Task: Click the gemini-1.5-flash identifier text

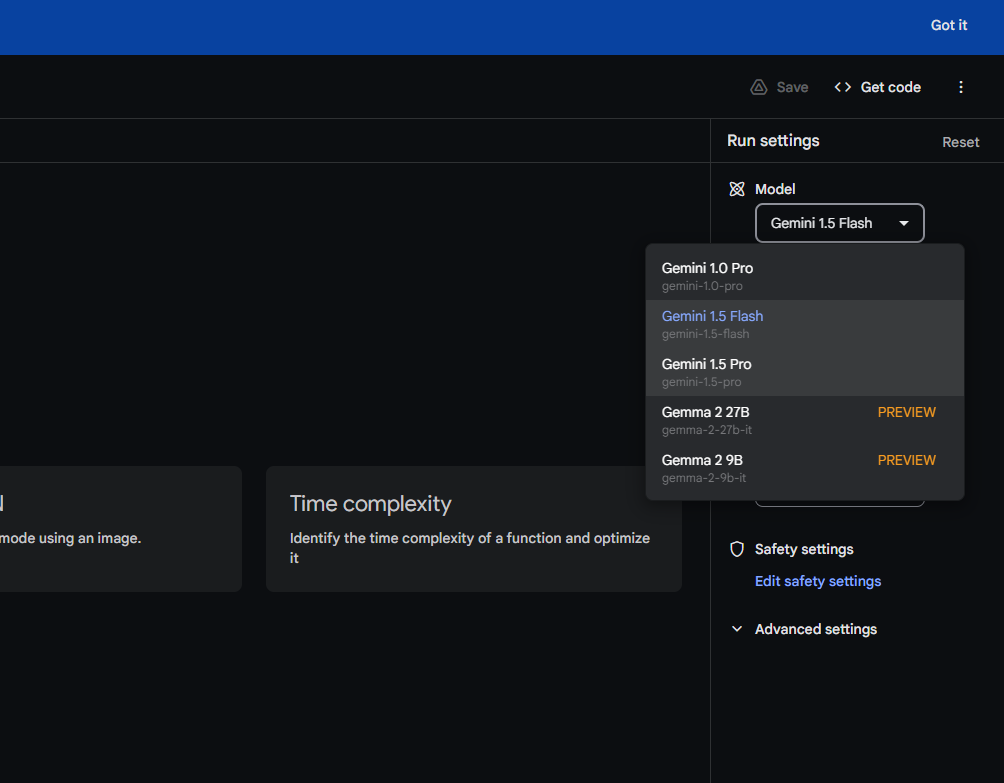Action: pyautogui.click(x=705, y=334)
